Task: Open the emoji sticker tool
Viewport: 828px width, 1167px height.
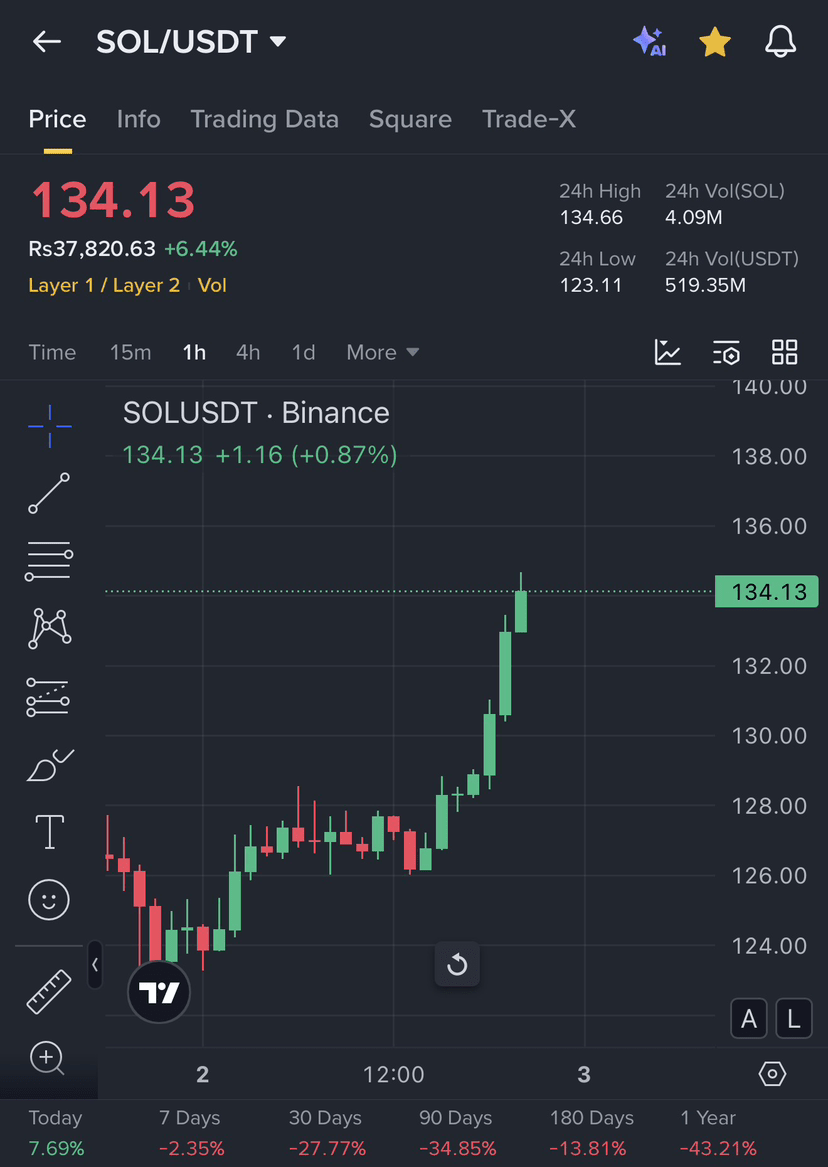Action: pyautogui.click(x=49, y=900)
